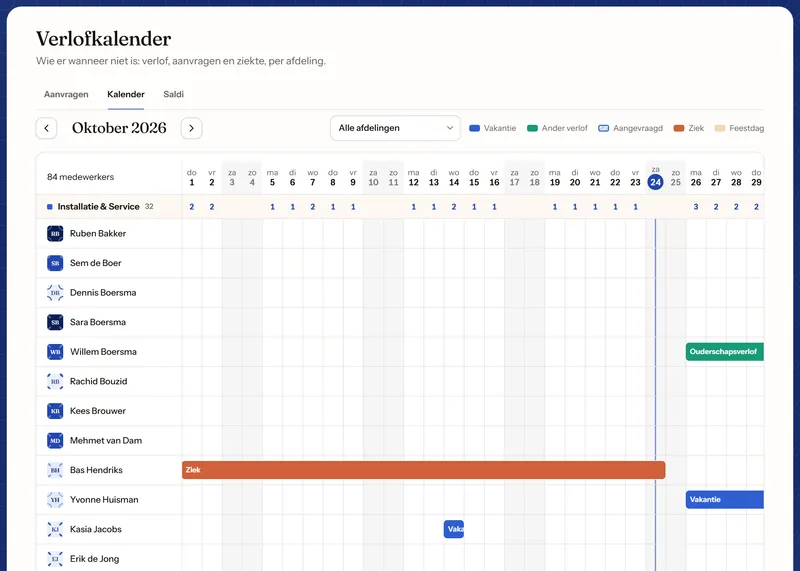
Task: Click Erik de Jong's avatar
Action: click(55, 559)
